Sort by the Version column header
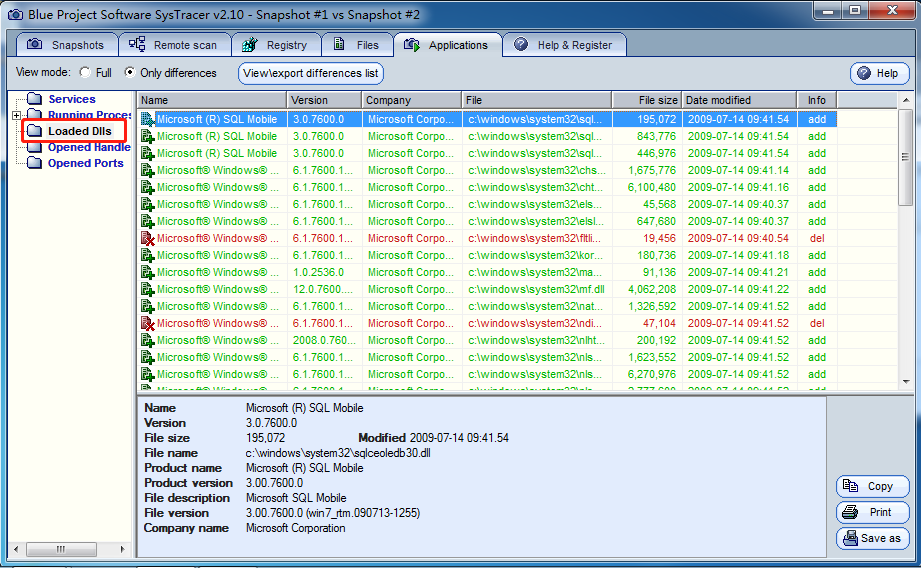Viewport: 921px width, 568px height. click(x=325, y=100)
